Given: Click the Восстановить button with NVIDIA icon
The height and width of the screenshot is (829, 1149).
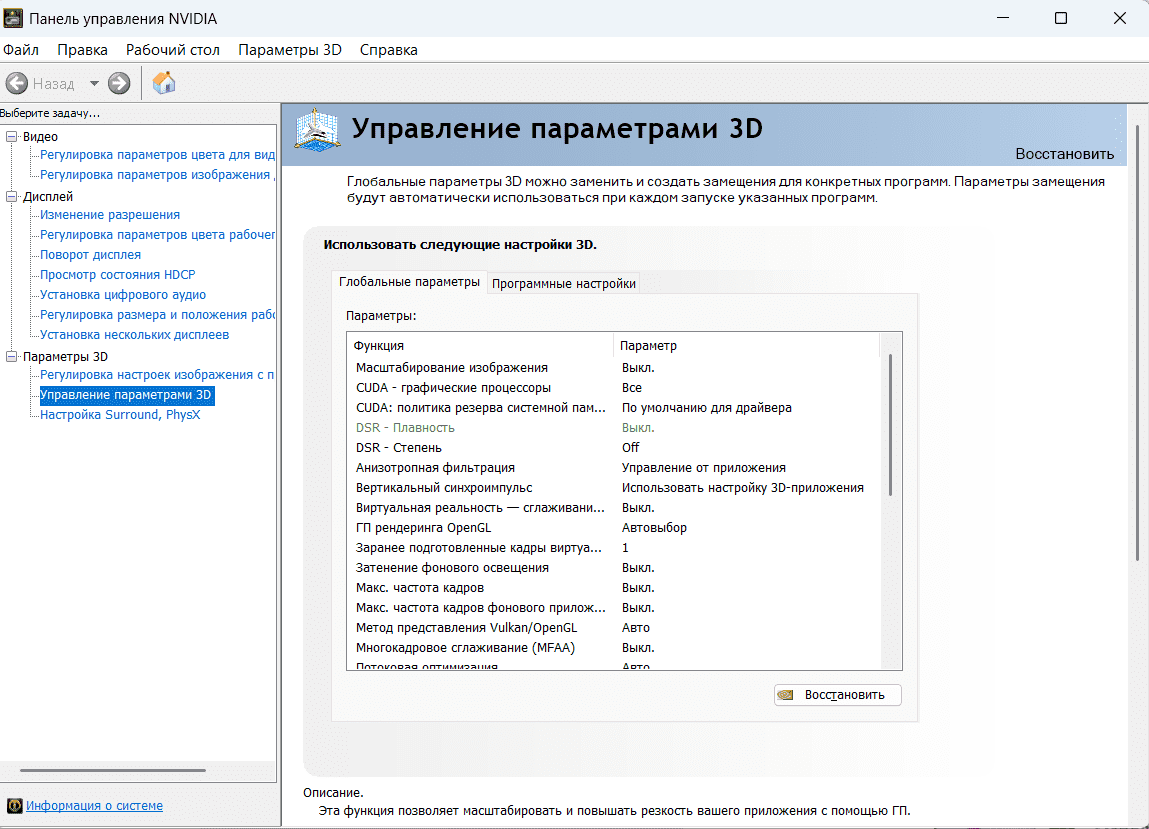Looking at the screenshot, I should pyautogui.click(x=837, y=695).
